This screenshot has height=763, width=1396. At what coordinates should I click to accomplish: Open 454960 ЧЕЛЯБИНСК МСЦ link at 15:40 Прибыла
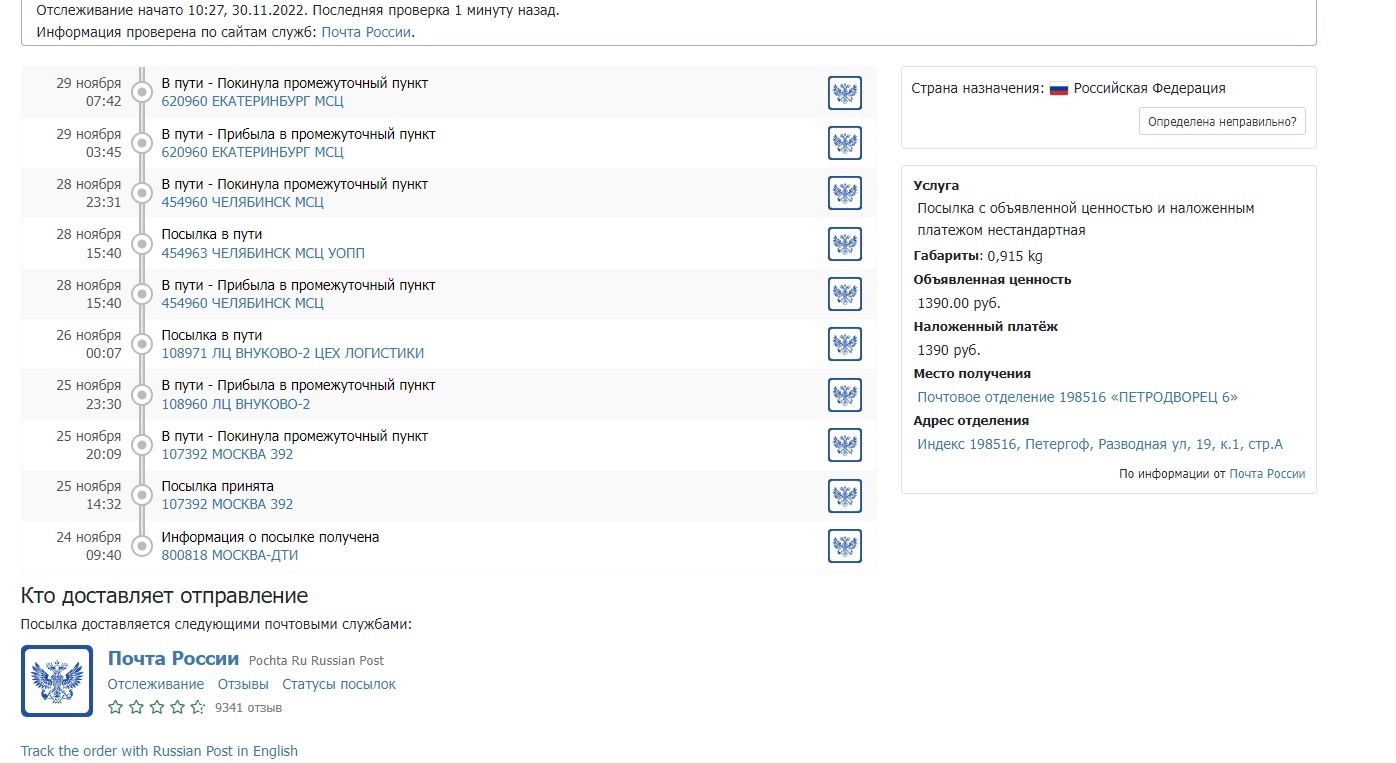pyautogui.click(x=243, y=303)
